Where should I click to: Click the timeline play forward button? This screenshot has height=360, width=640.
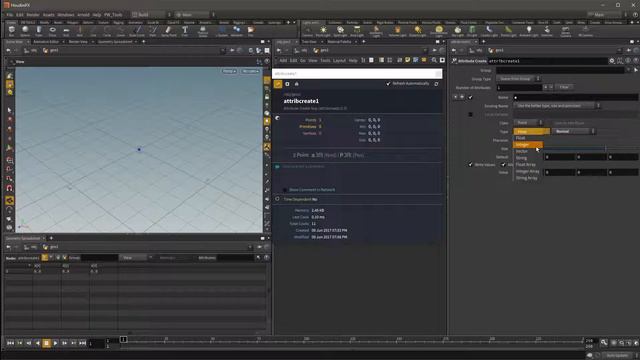[56, 343]
